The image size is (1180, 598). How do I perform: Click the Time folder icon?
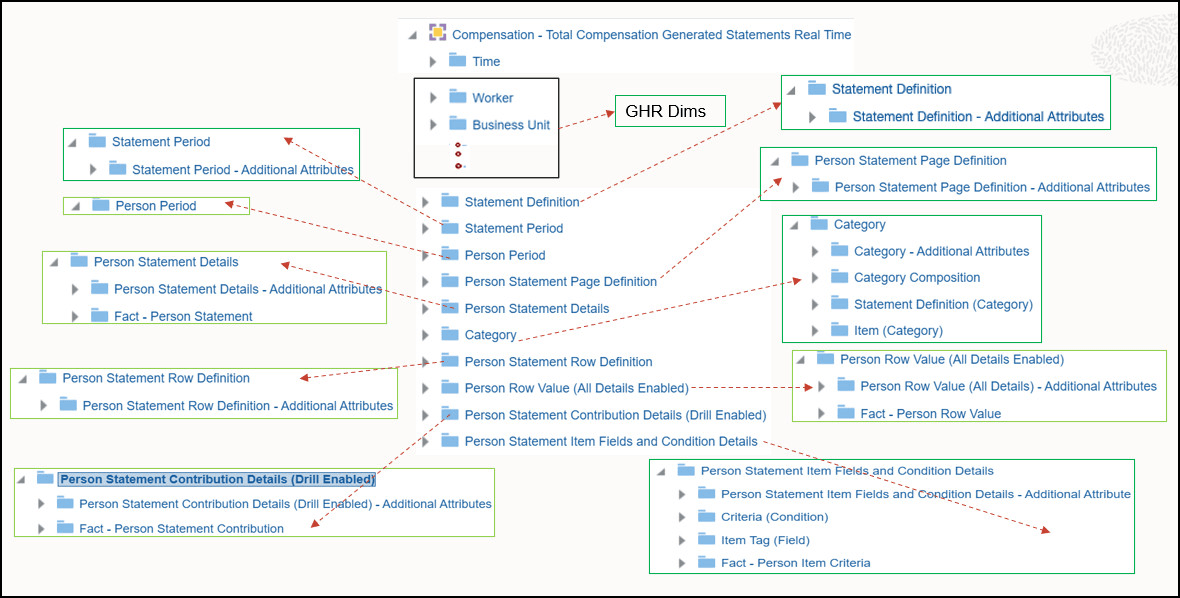coord(458,59)
